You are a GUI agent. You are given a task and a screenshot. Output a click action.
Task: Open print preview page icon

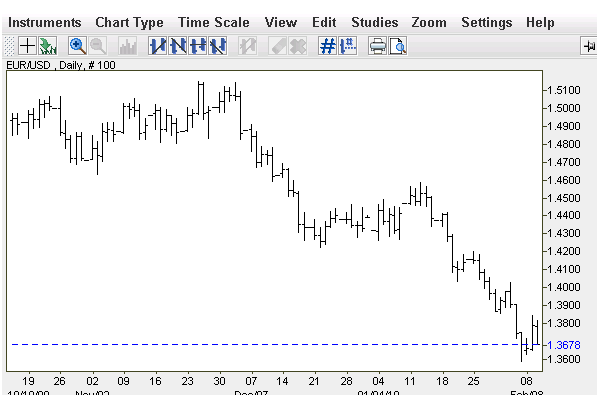[398, 46]
